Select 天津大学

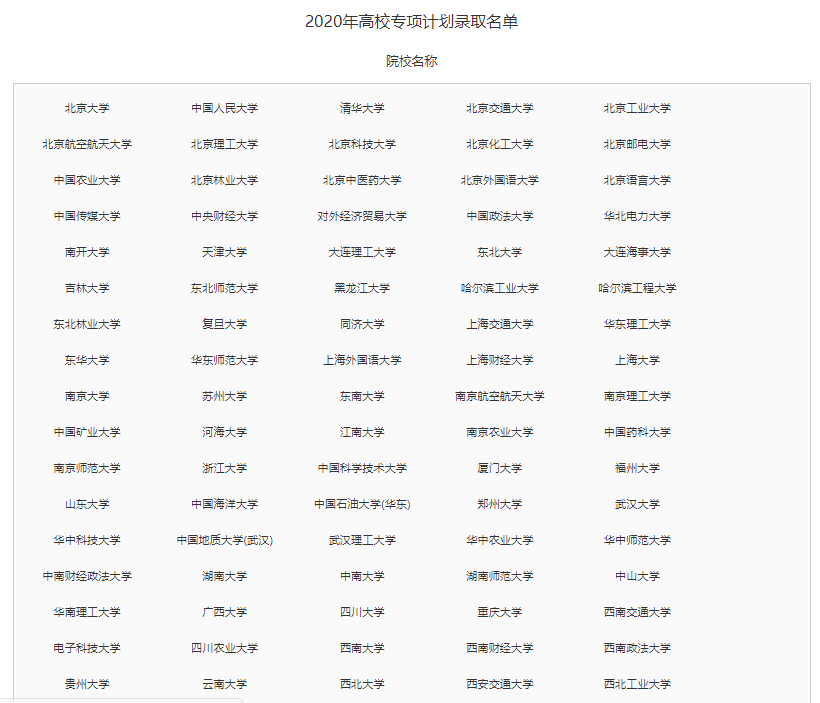[x=224, y=252]
